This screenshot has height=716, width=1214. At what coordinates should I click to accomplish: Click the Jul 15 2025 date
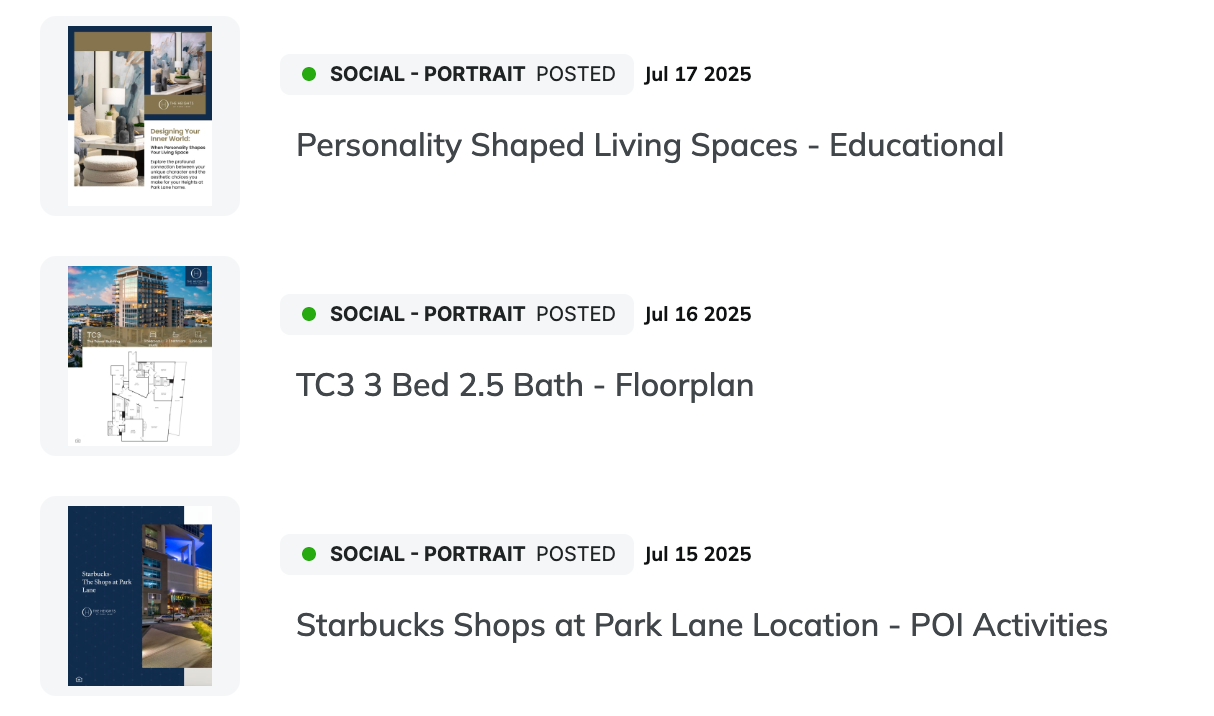tap(698, 554)
